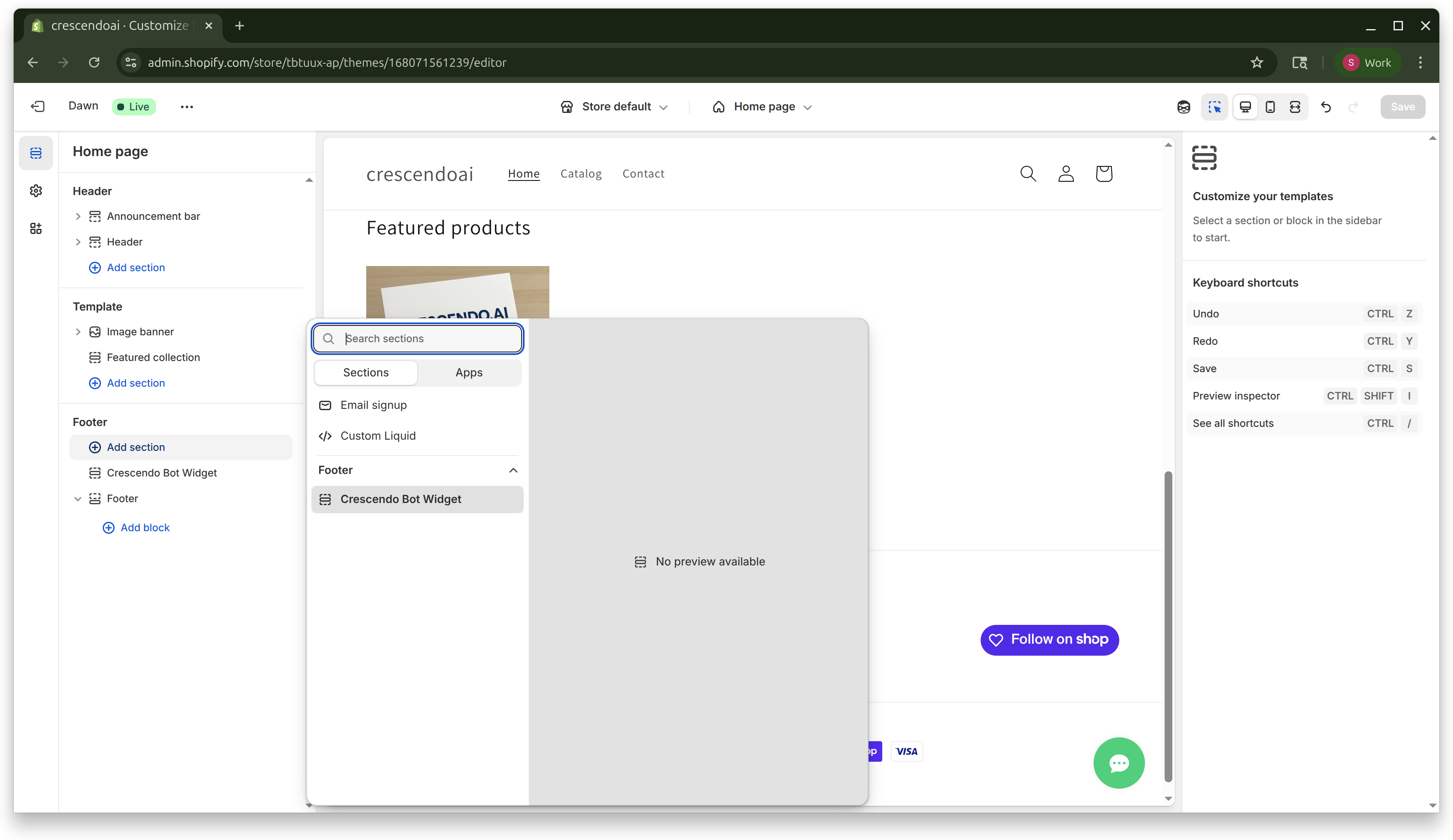Open App embeds panel in the sidebar
Viewport: 1453px width, 840px height.
click(x=36, y=228)
